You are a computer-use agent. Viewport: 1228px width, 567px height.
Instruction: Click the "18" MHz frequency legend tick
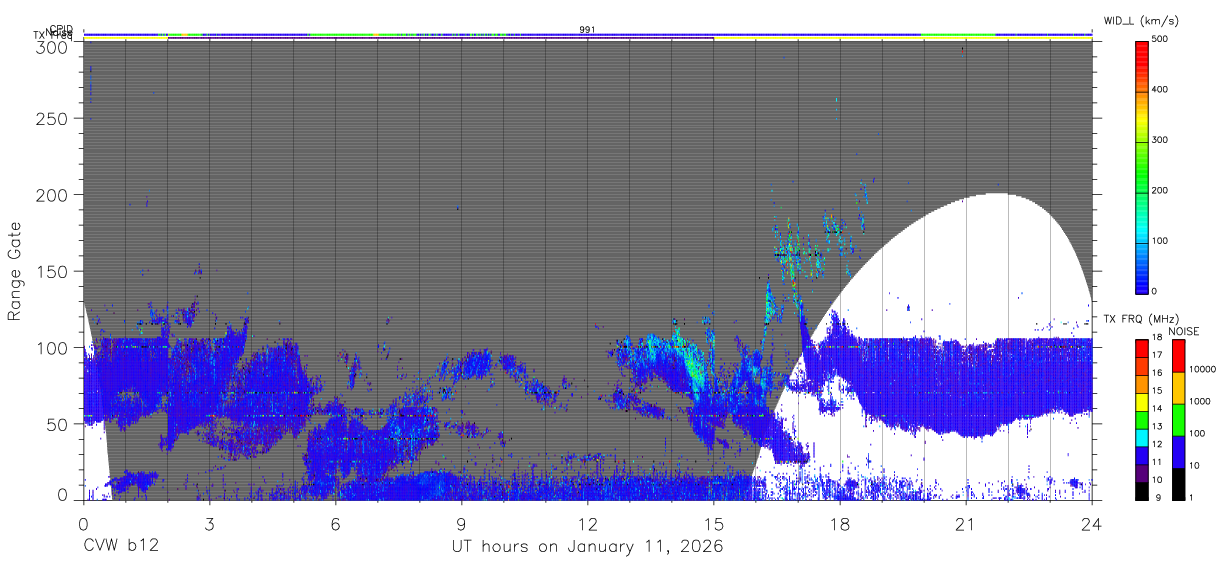click(x=1156, y=338)
